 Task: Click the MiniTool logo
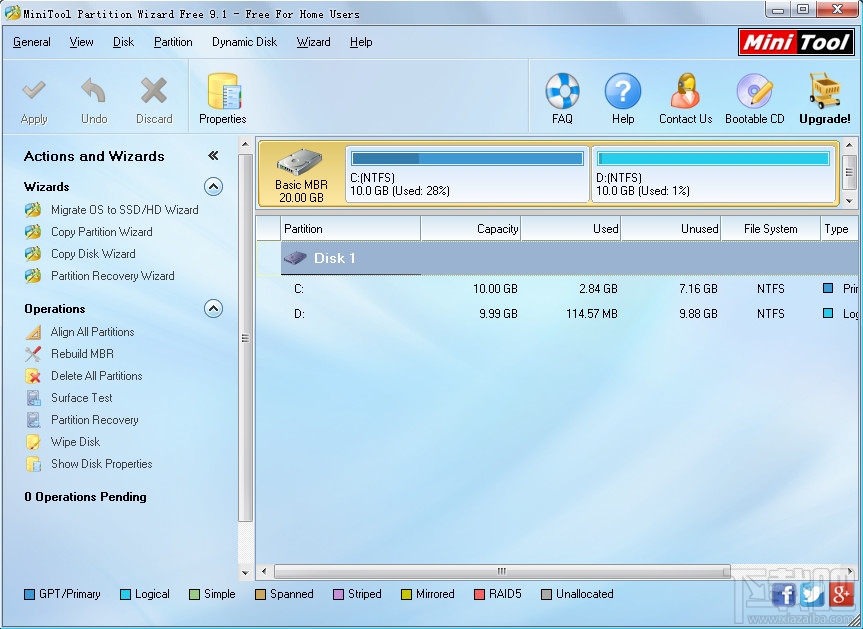tap(796, 42)
